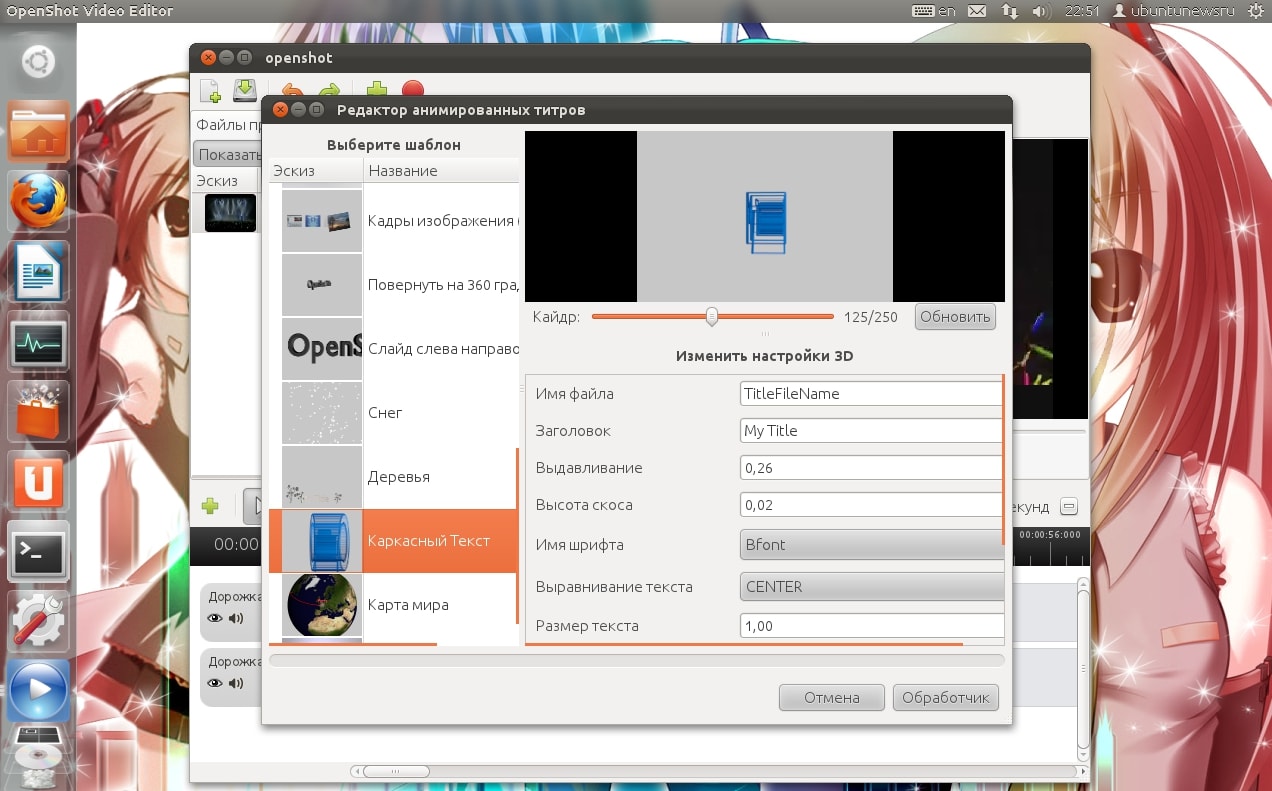The width and height of the screenshot is (1272, 791).
Task: Open the ubuntunewsru user menu
Action: point(1176,11)
